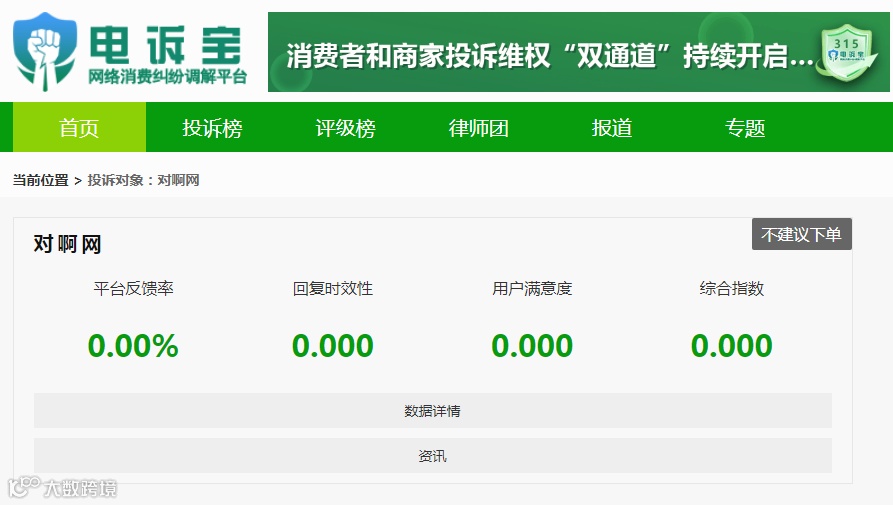
Task: Click the 0.00% feedback rate value
Action: (x=133, y=346)
